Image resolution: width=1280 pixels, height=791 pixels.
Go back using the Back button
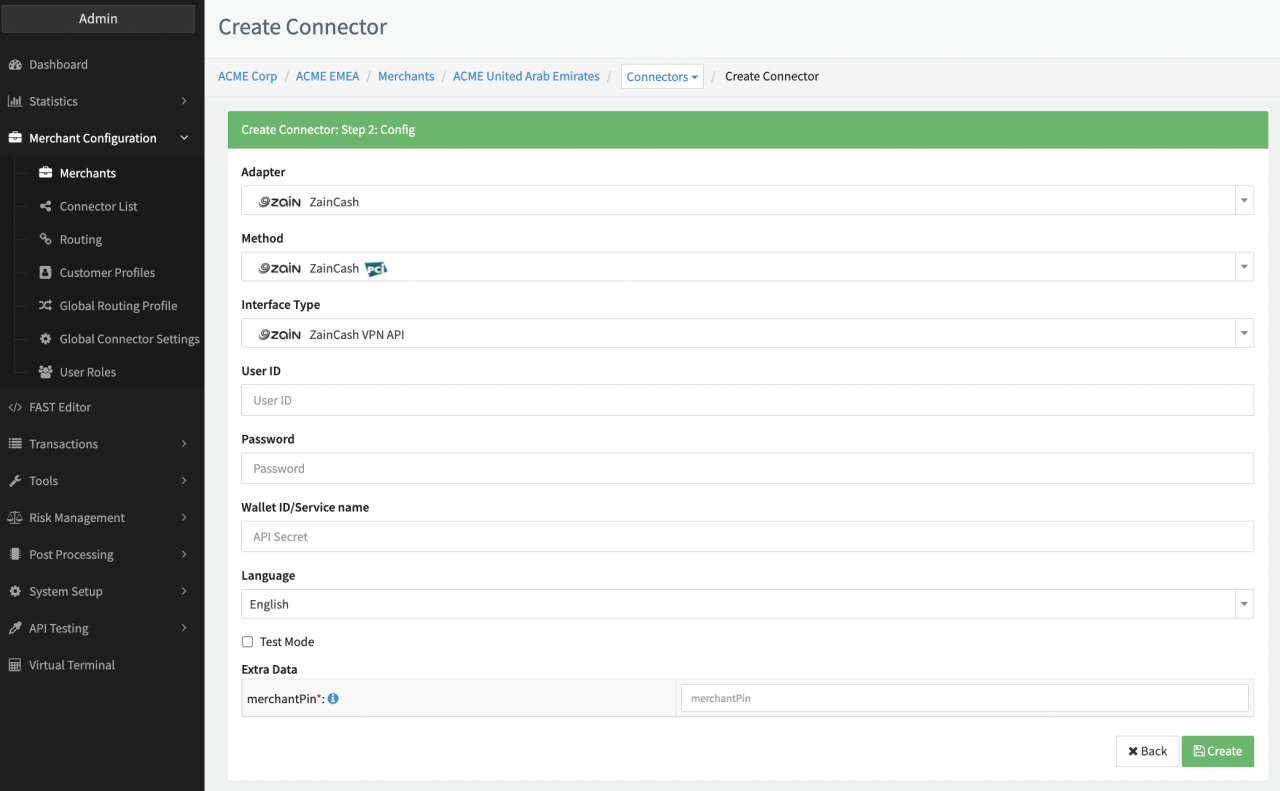(x=1147, y=751)
